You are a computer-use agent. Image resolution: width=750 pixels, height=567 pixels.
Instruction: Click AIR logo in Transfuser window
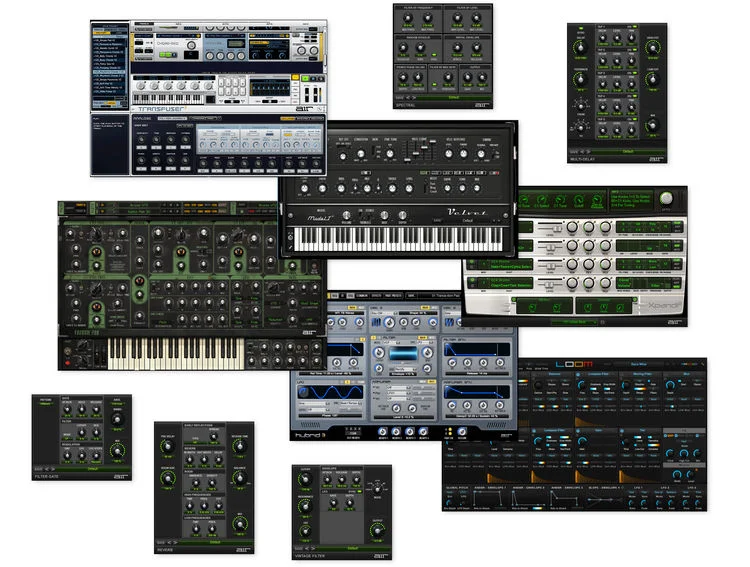(304, 109)
